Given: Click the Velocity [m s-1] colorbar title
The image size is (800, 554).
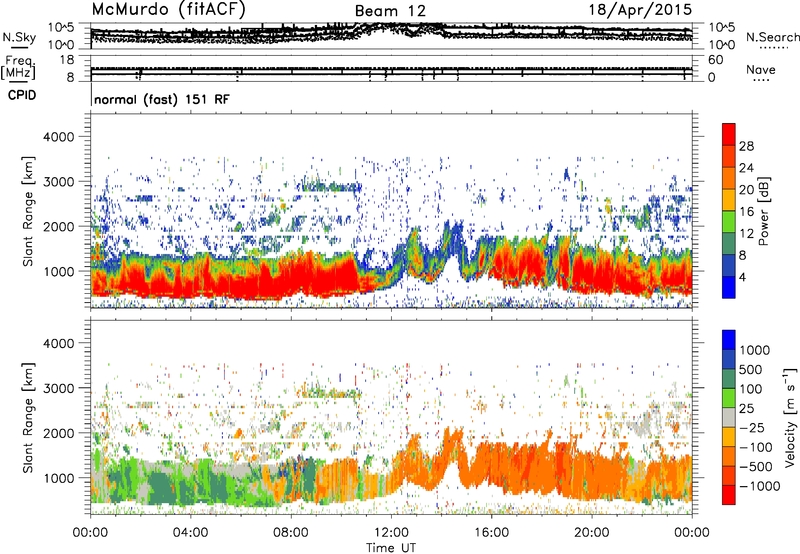Looking at the screenshot, I should pyautogui.click(x=790, y=417).
